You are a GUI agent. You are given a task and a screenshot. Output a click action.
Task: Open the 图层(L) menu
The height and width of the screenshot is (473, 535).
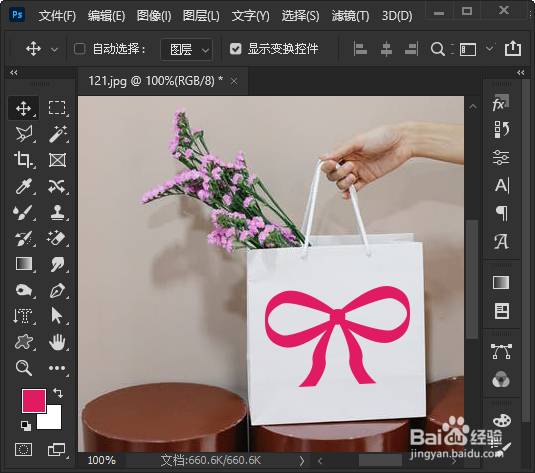201,16
